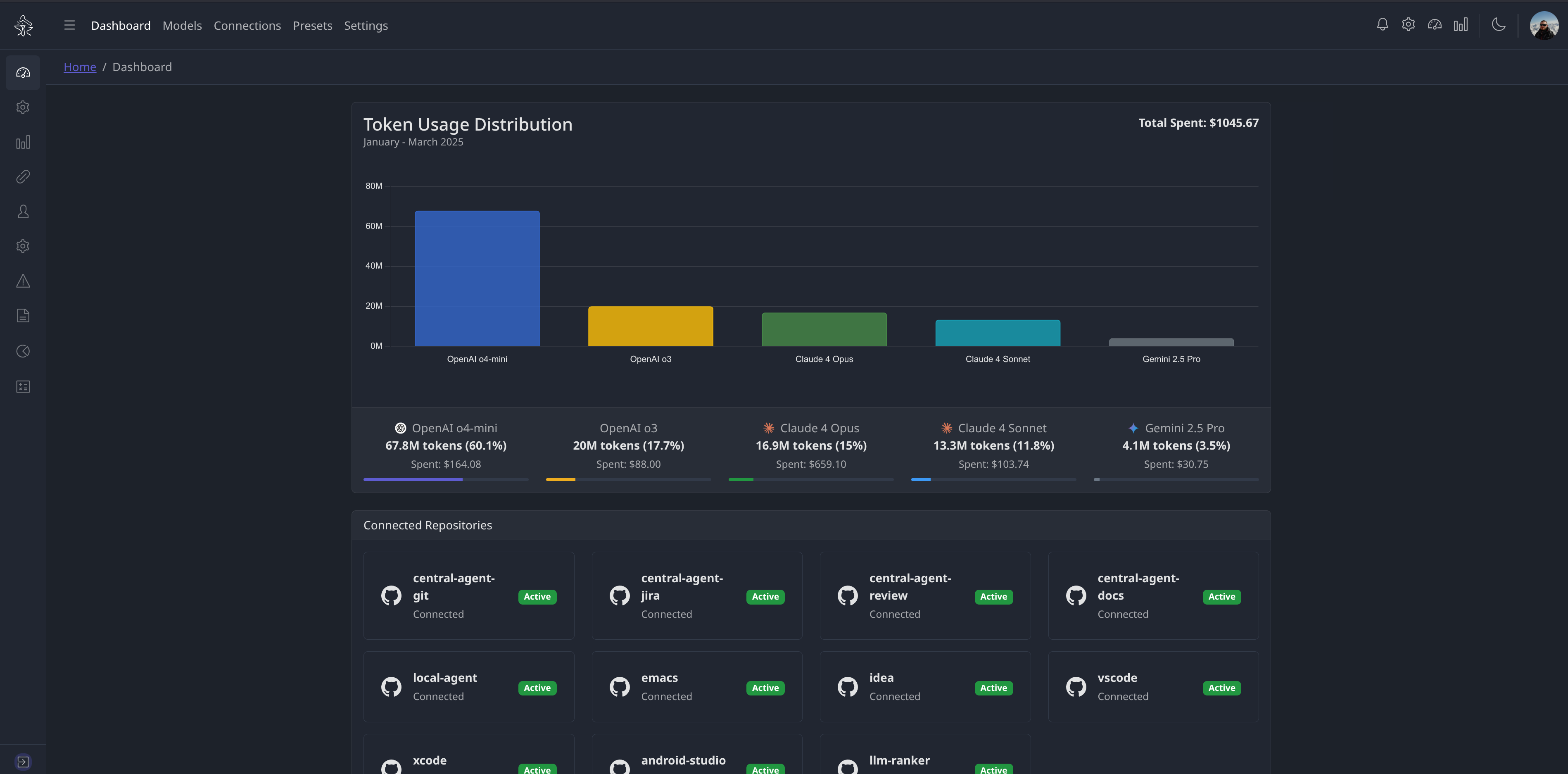
Task: Go to the Dashboard nav tab
Action: click(x=121, y=26)
